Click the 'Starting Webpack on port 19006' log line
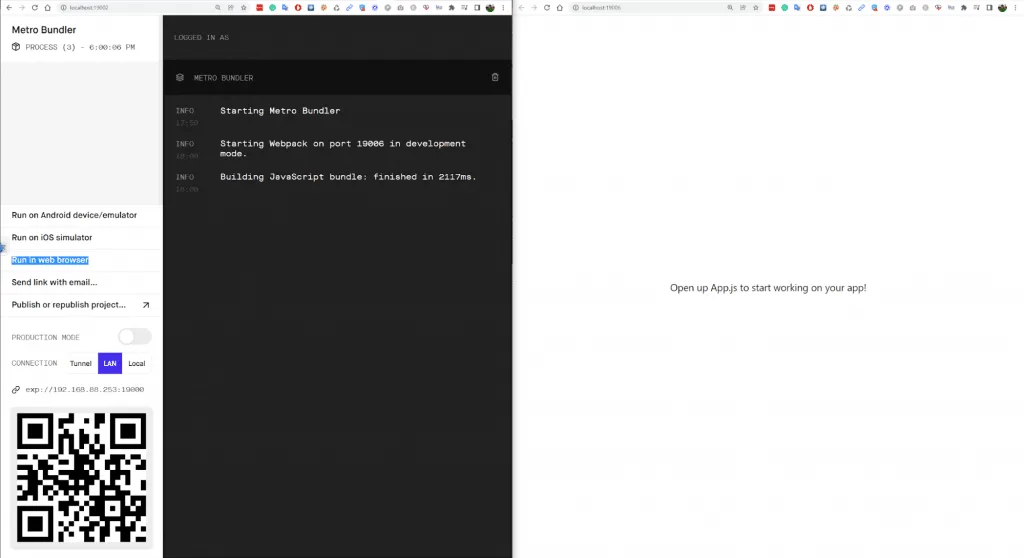 pos(343,148)
